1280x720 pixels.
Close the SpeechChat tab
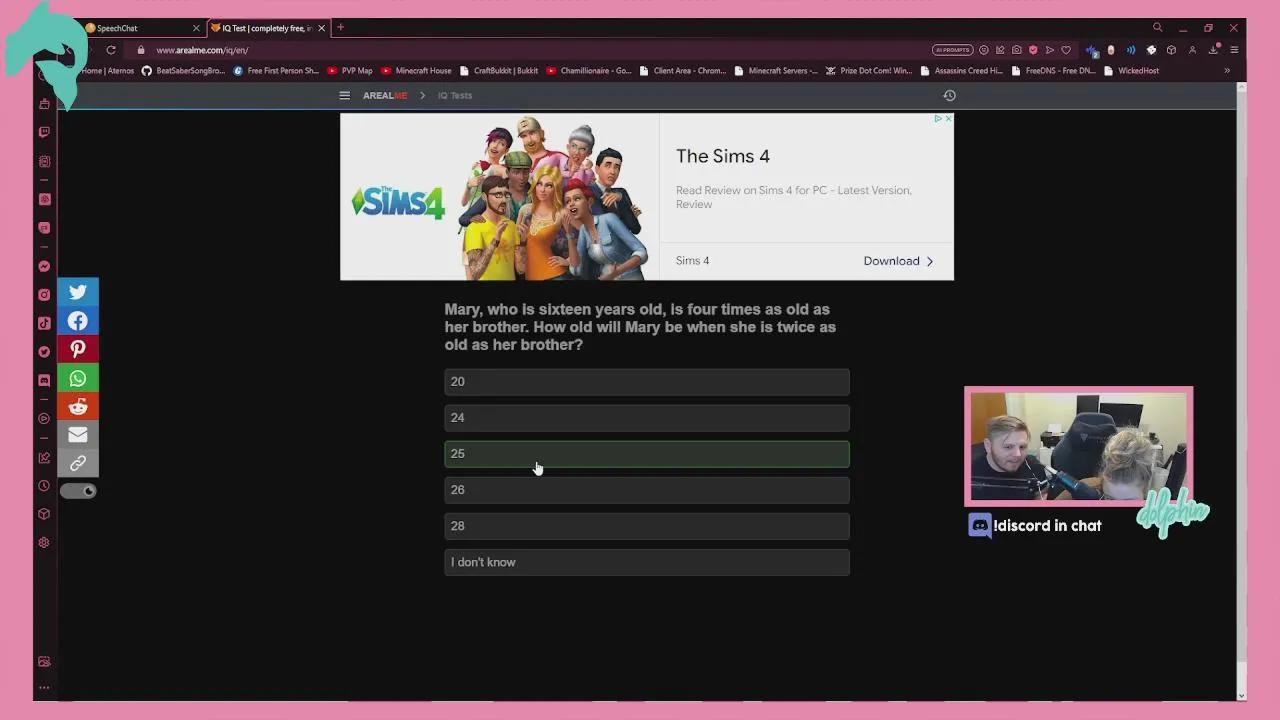[196, 28]
